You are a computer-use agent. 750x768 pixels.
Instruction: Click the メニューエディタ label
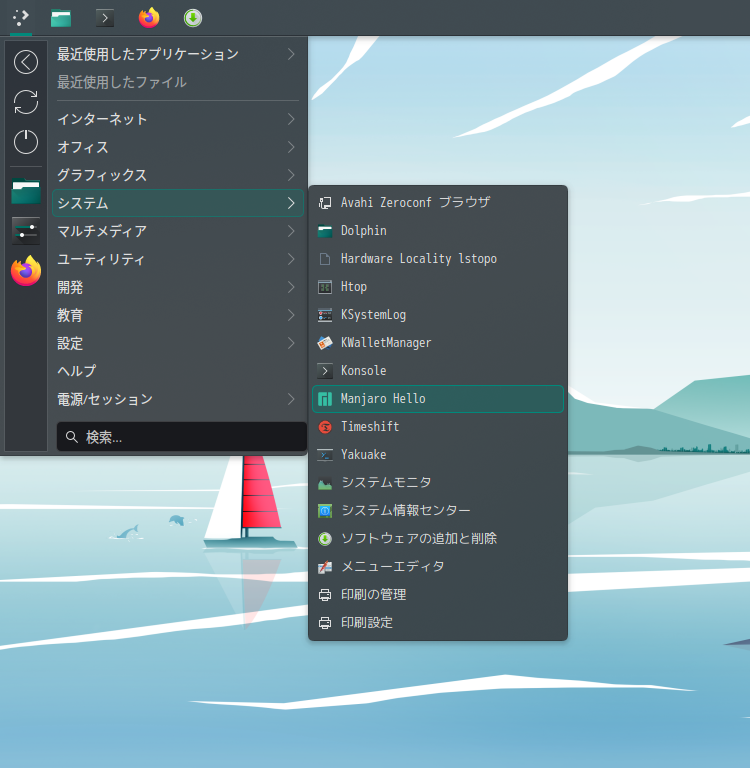(x=393, y=567)
